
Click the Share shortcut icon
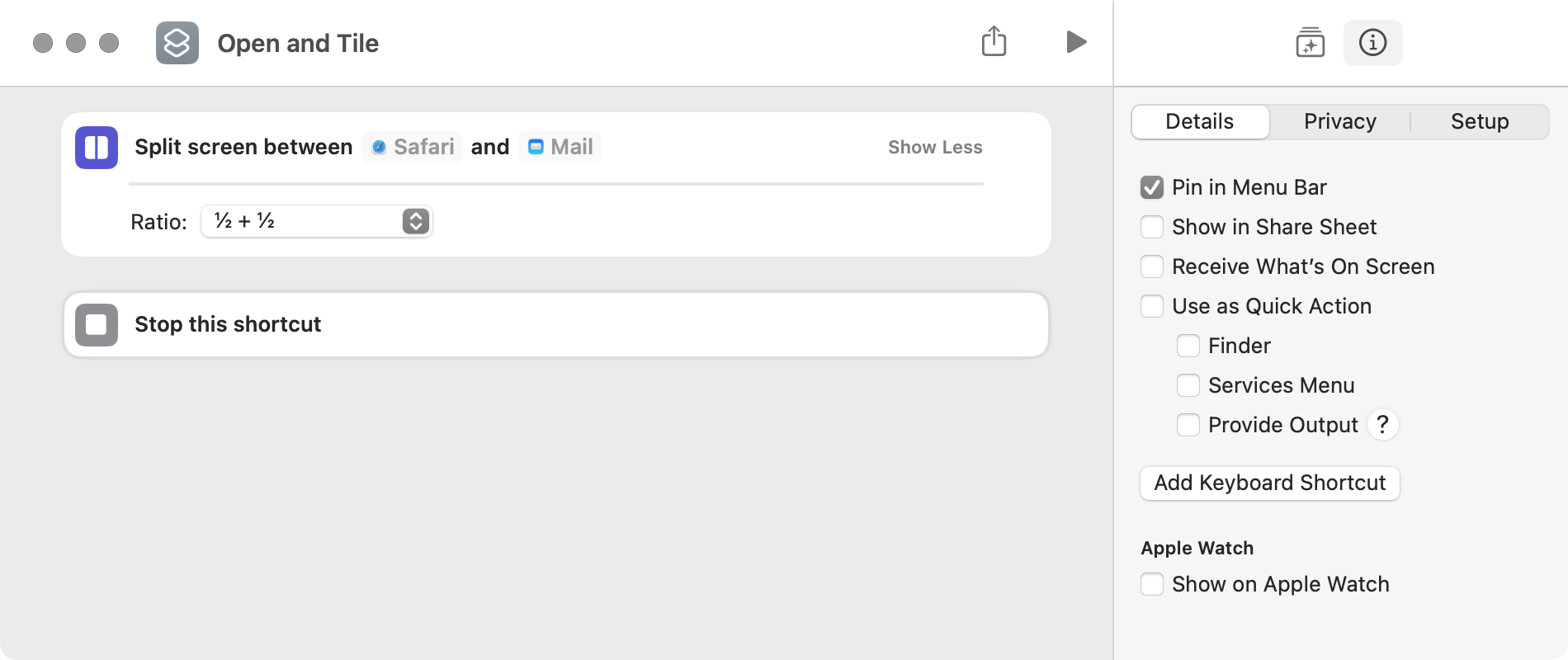(994, 41)
